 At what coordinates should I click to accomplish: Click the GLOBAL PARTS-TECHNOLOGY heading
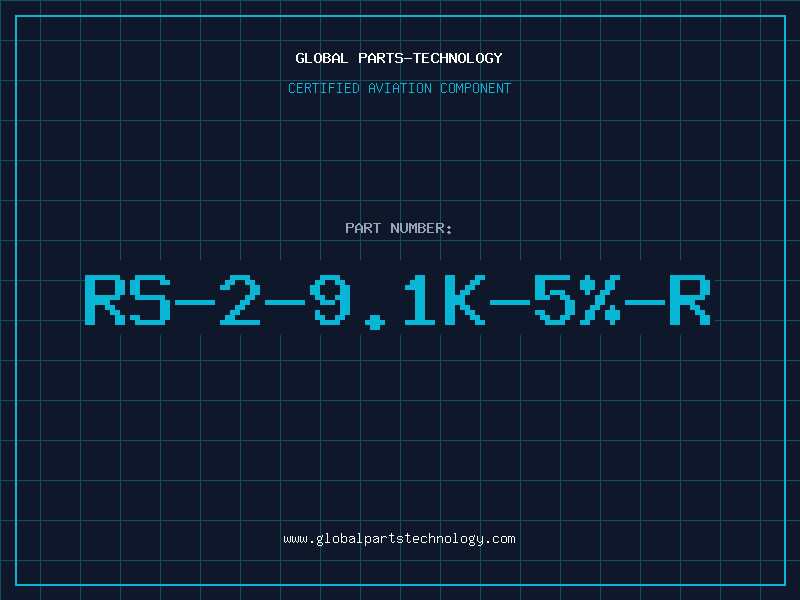[x=399, y=58]
